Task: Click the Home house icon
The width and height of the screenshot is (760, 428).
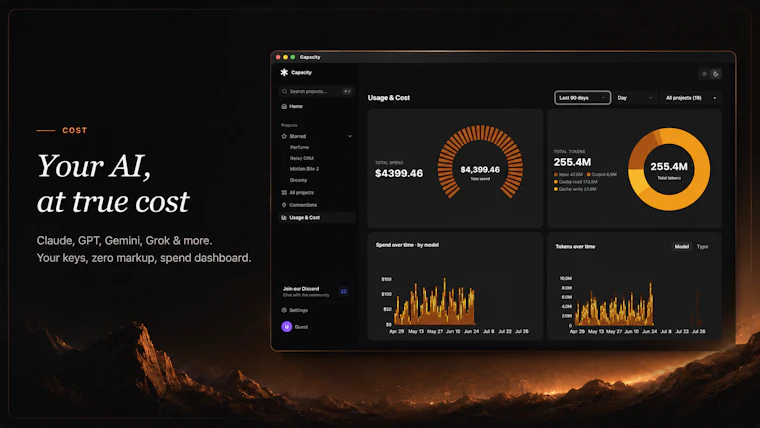Action: coord(284,106)
